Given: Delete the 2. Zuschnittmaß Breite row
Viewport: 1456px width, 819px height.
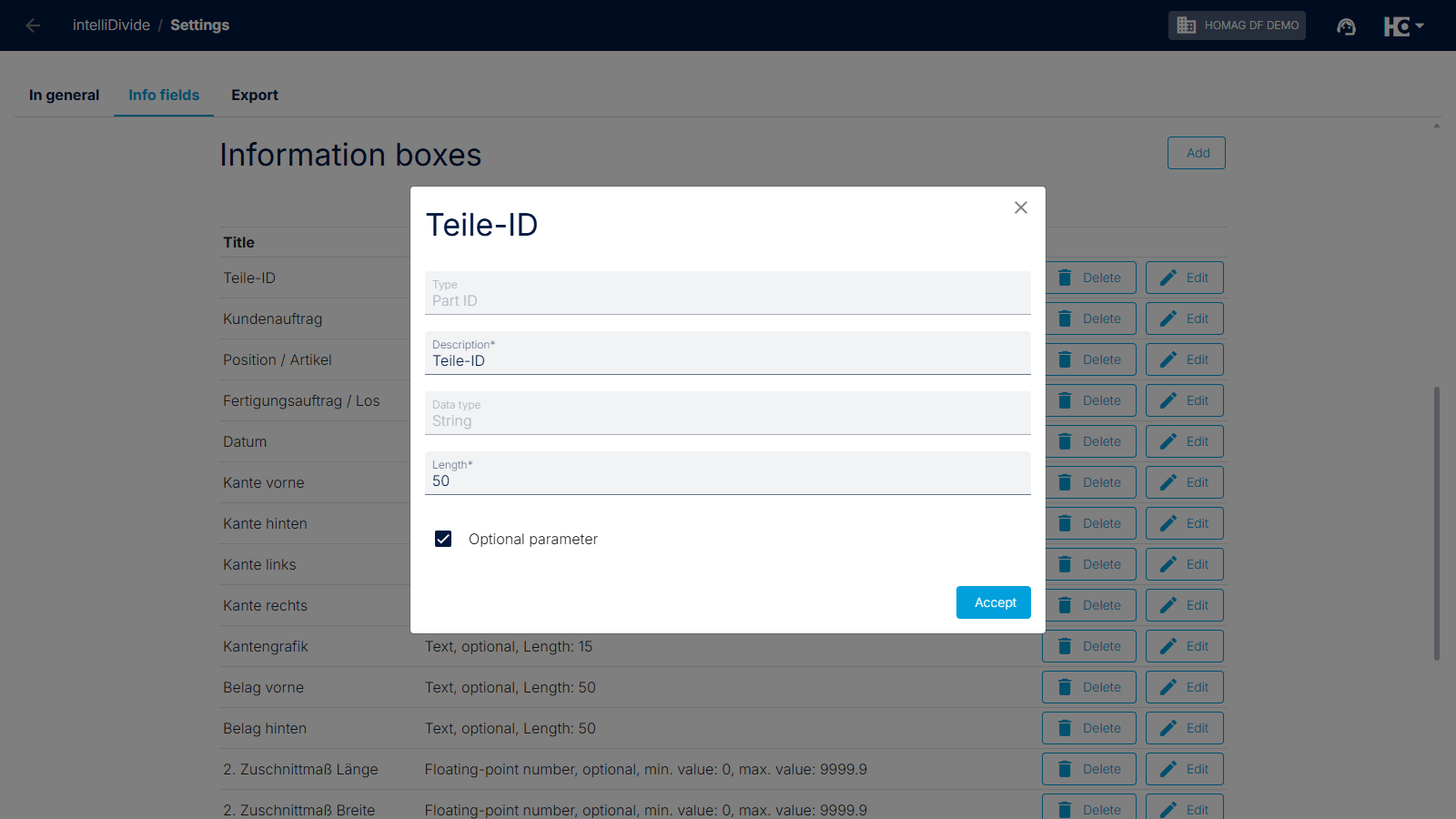Looking at the screenshot, I should (1089, 807).
